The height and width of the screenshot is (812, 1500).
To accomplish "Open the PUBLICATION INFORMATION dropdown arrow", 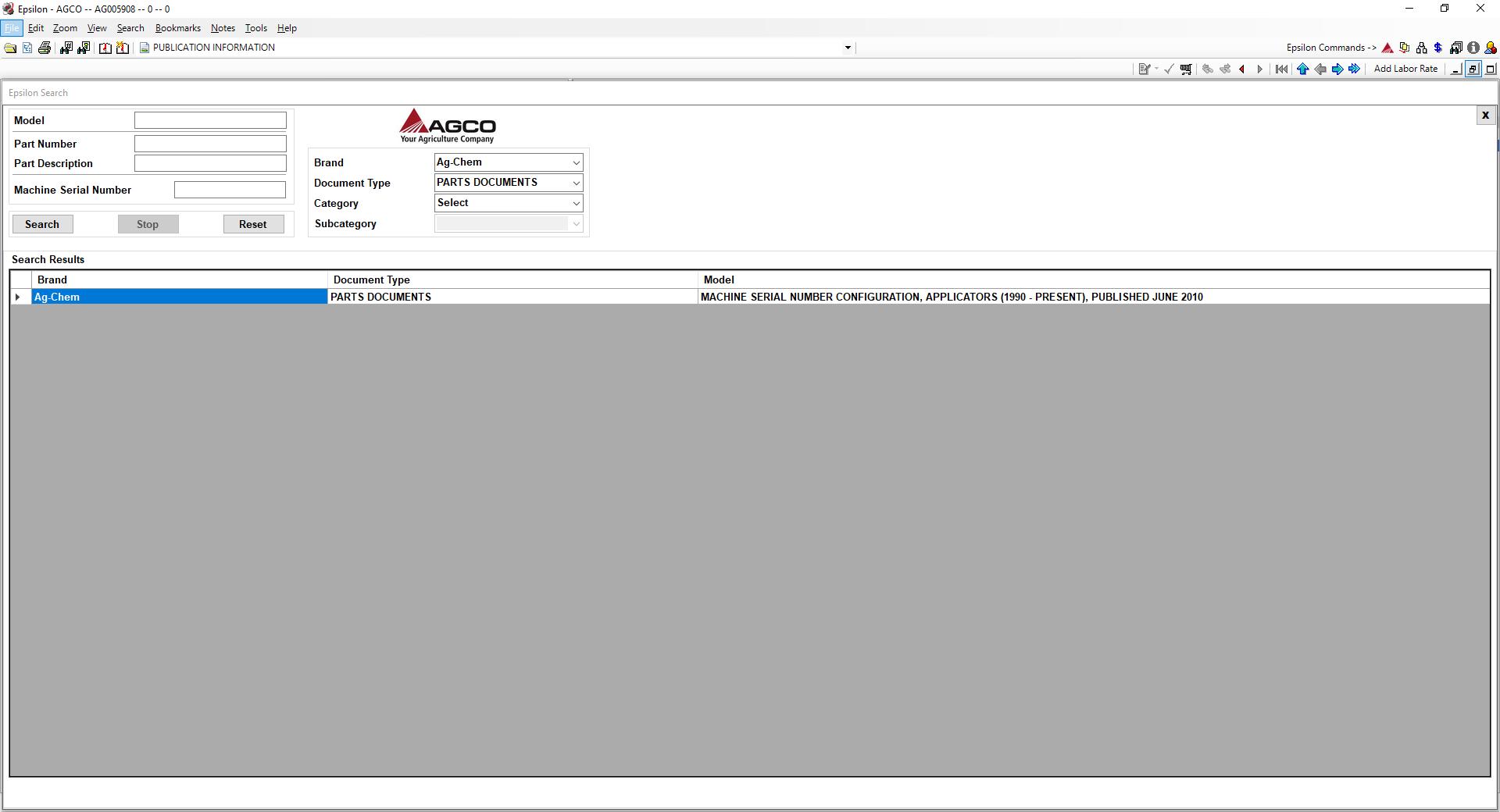I will click(x=848, y=48).
